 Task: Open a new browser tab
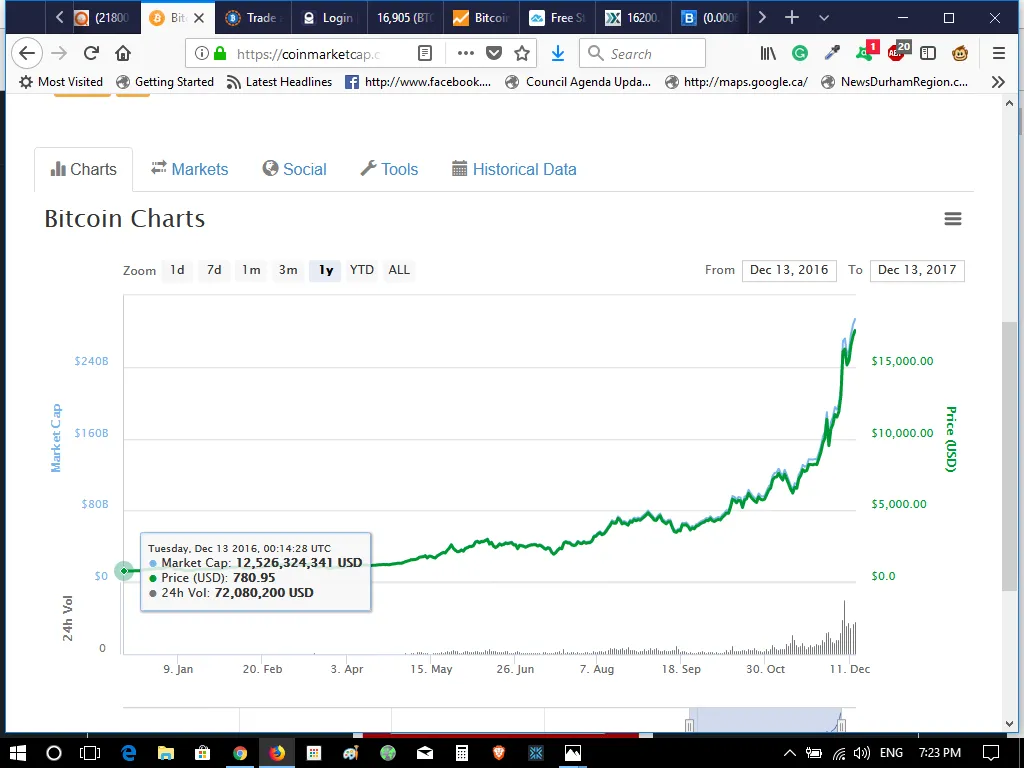coord(792,18)
